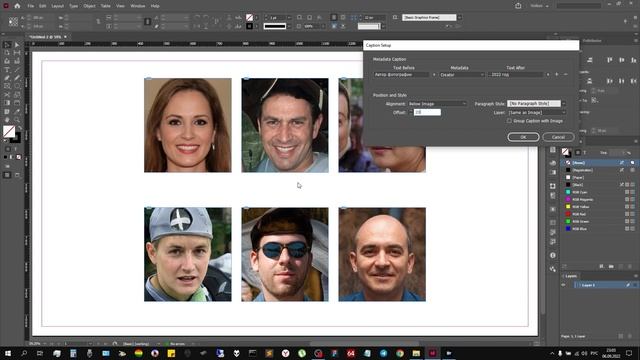Open Telegram icon in the taskbar
This screenshot has width=640, height=360.
pos(383,353)
